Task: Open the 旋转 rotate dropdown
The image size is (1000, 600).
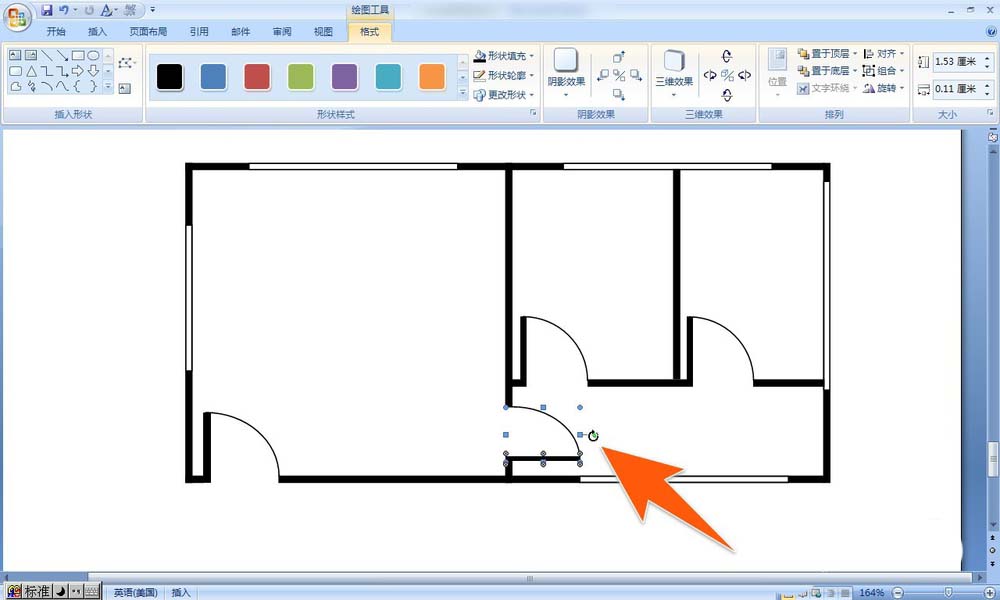Action: tap(883, 88)
